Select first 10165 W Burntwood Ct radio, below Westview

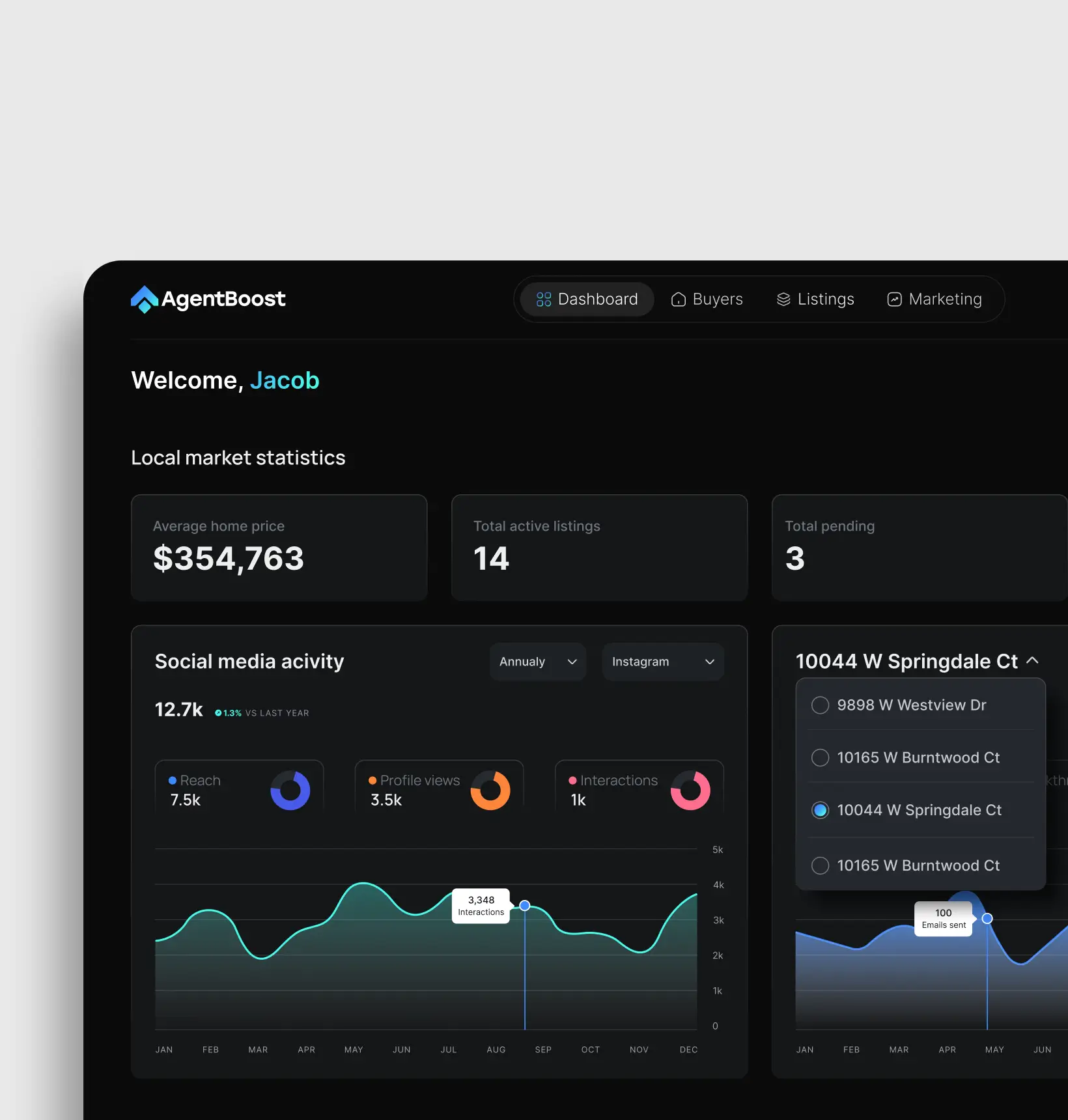(821, 758)
